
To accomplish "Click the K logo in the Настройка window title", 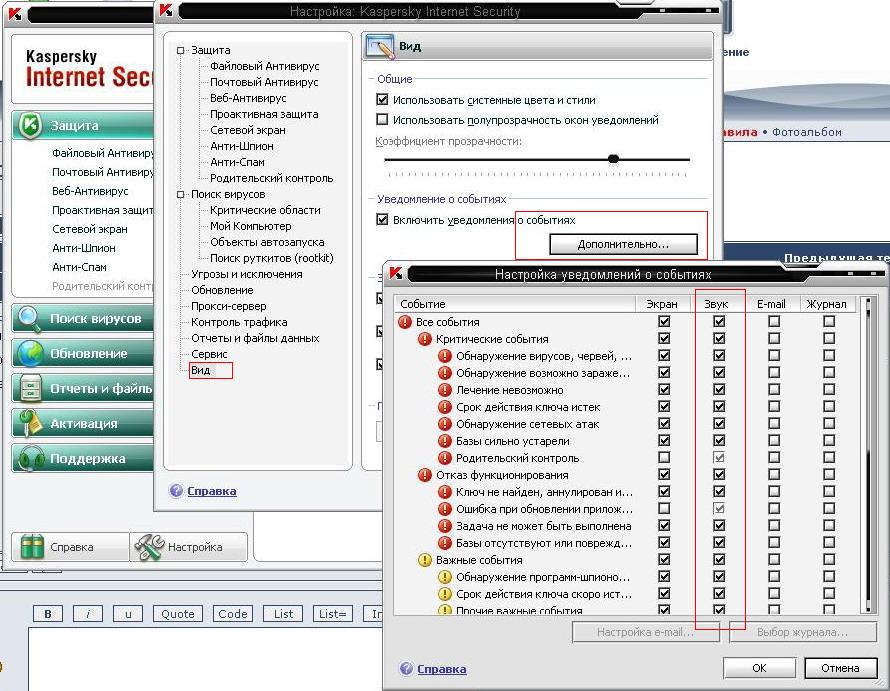I will (166, 10).
